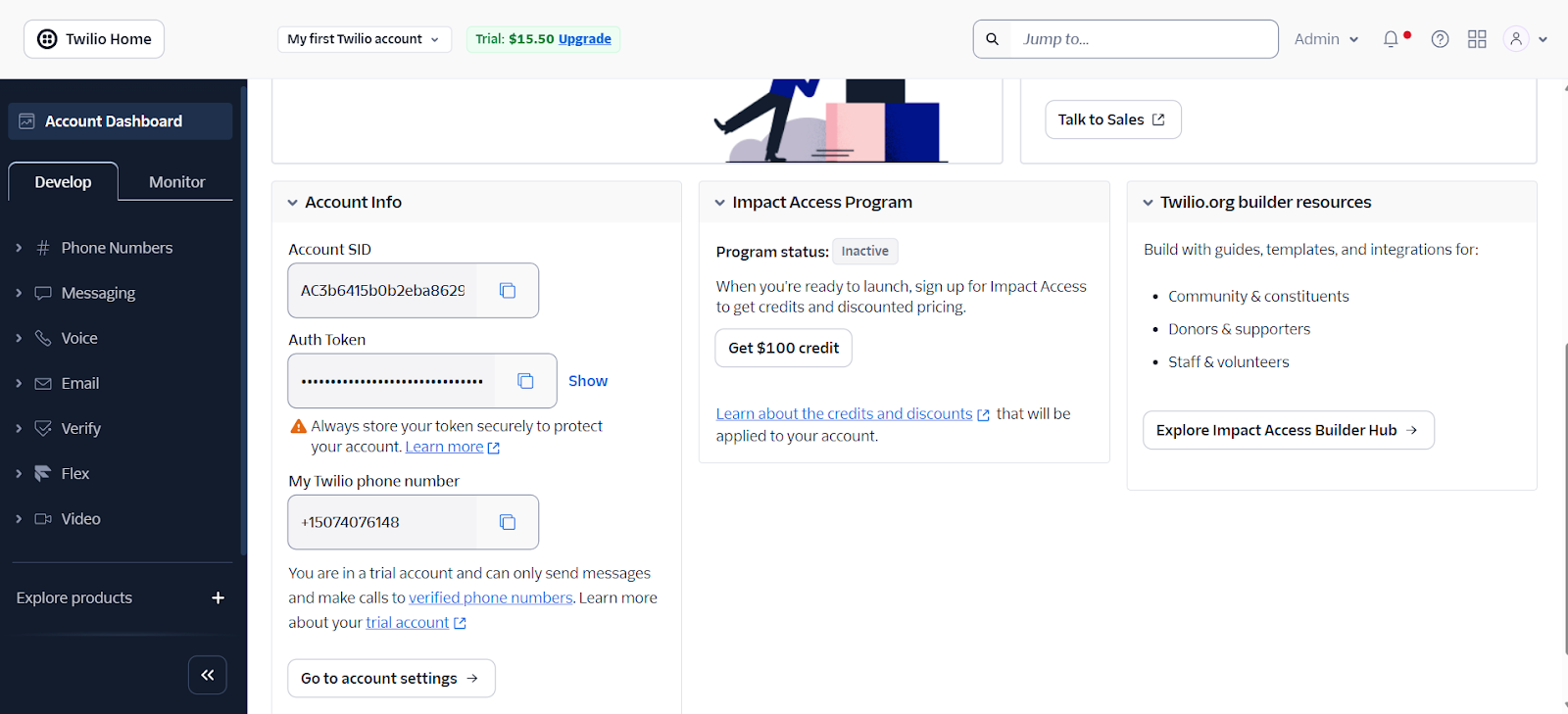Open the notifications bell
This screenshot has height=714, width=1568.
[1391, 39]
